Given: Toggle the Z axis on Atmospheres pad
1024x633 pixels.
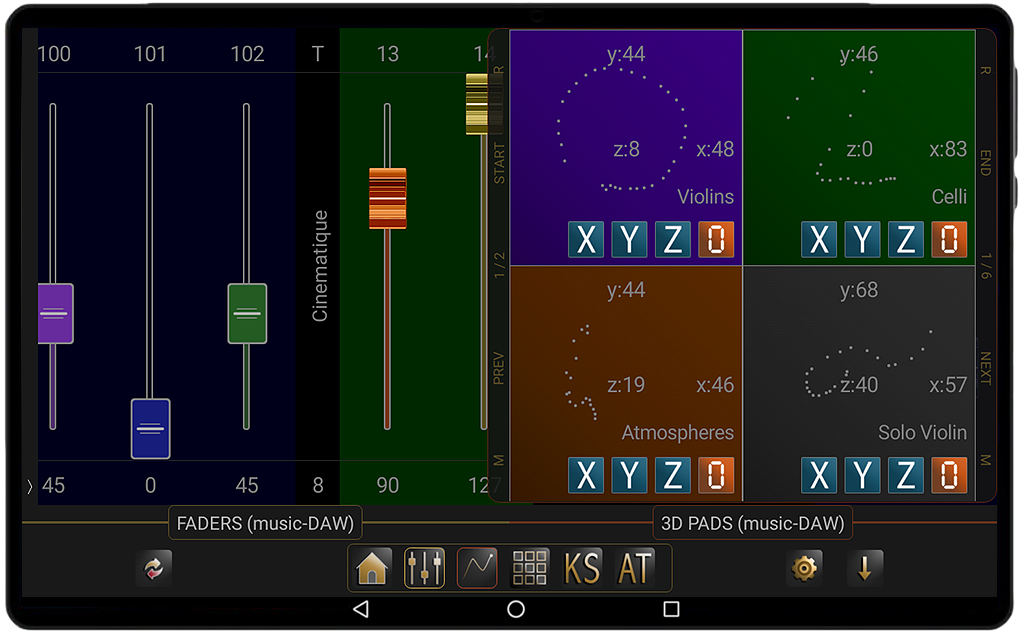Looking at the screenshot, I should pos(672,476).
